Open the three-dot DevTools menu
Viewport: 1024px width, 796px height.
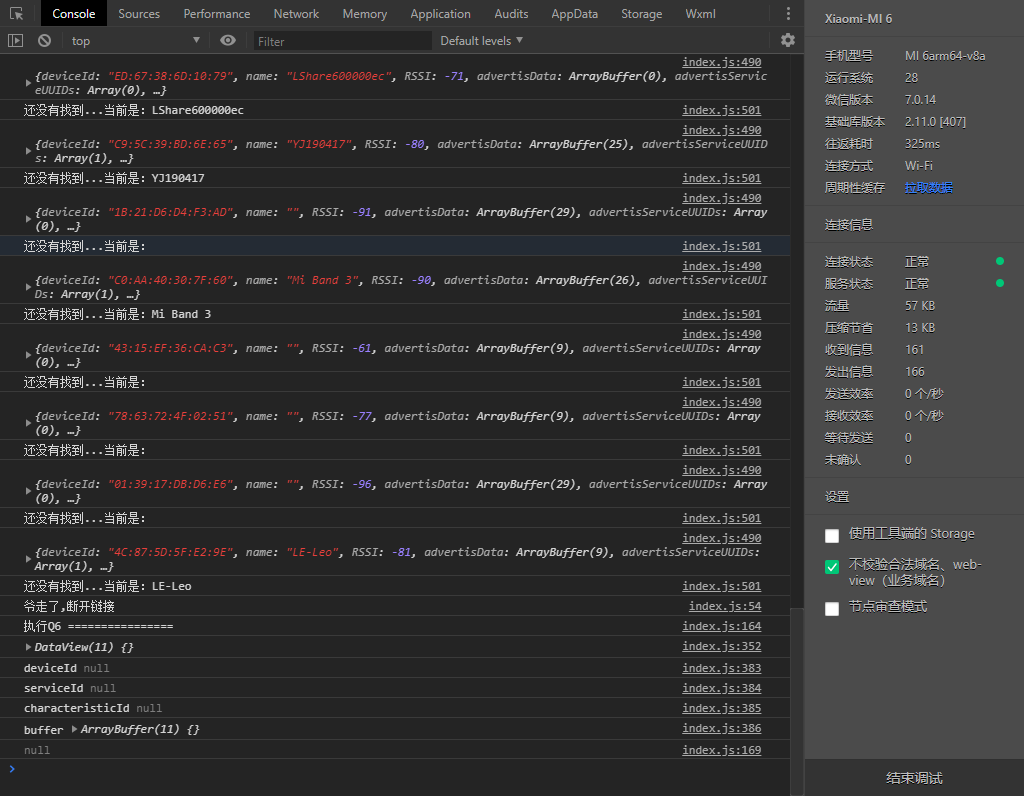coord(788,14)
